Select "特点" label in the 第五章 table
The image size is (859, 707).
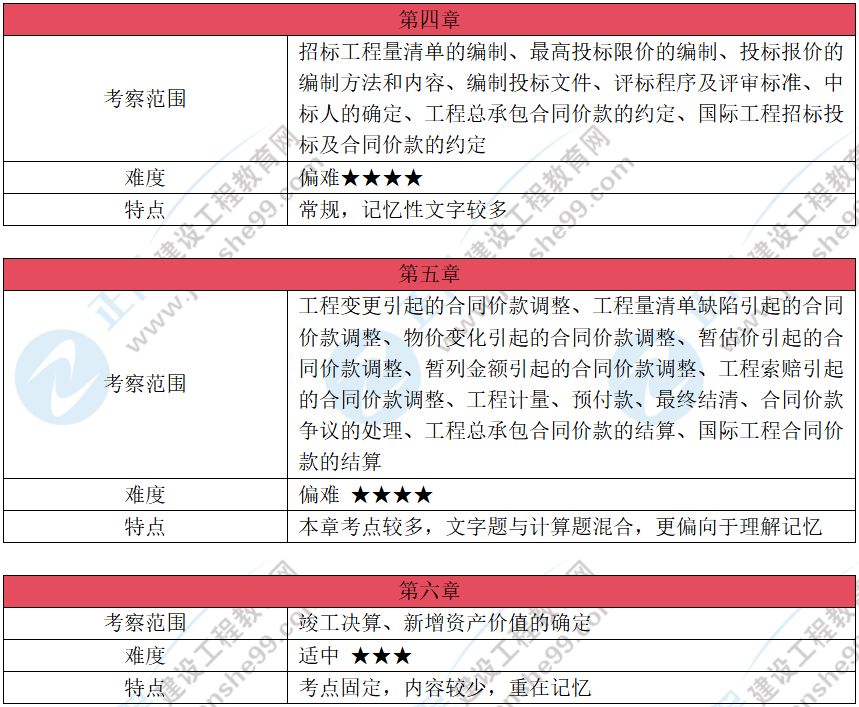[x=145, y=526]
